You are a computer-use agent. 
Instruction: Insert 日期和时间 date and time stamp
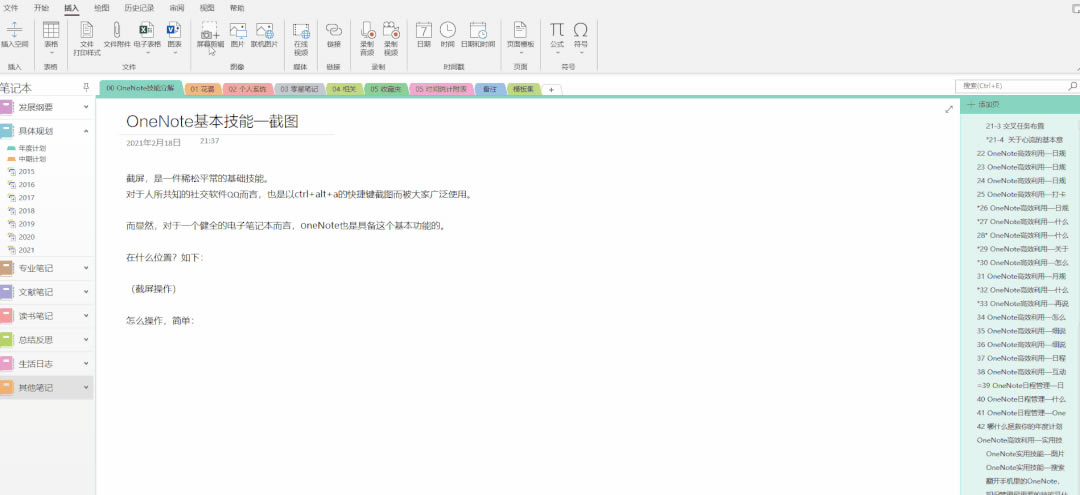[x=478, y=30]
